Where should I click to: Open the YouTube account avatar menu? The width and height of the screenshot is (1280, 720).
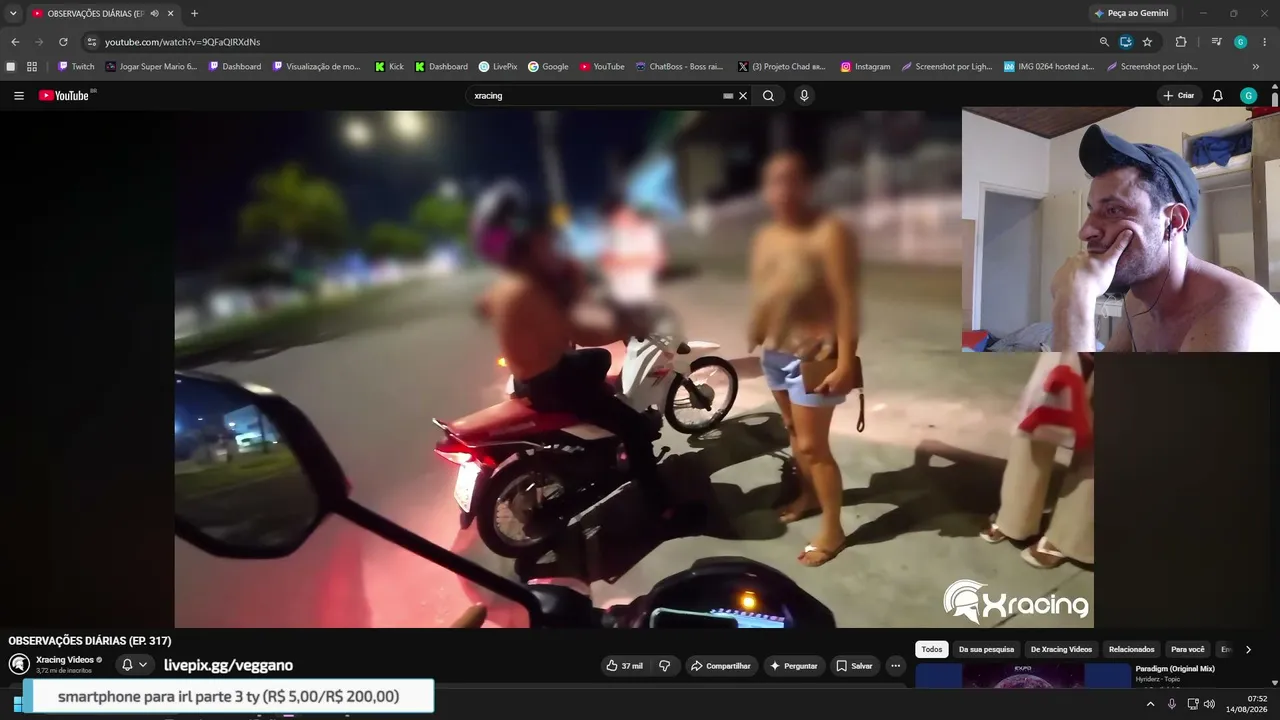pyautogui.click(x=1248, y=96)
